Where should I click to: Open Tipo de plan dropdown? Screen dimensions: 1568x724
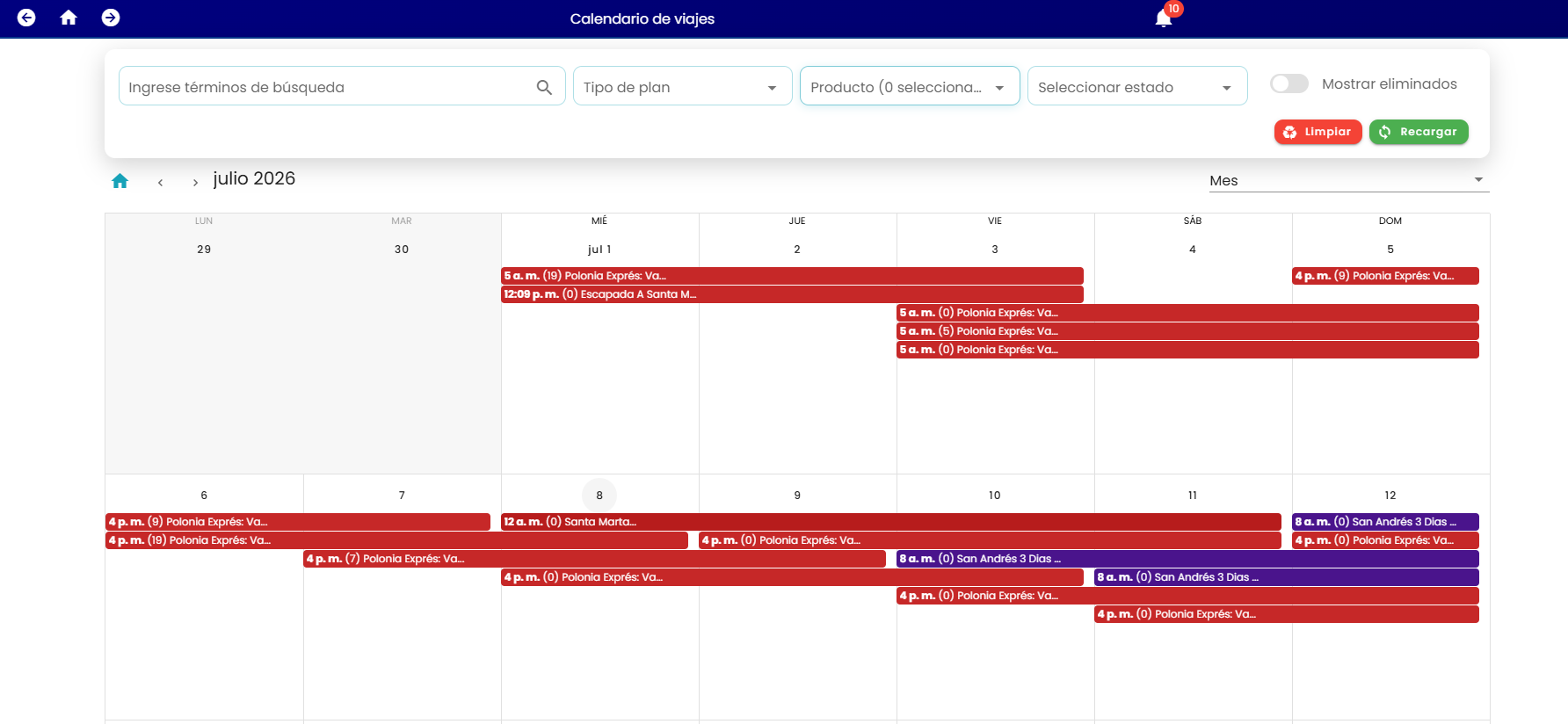682,86
